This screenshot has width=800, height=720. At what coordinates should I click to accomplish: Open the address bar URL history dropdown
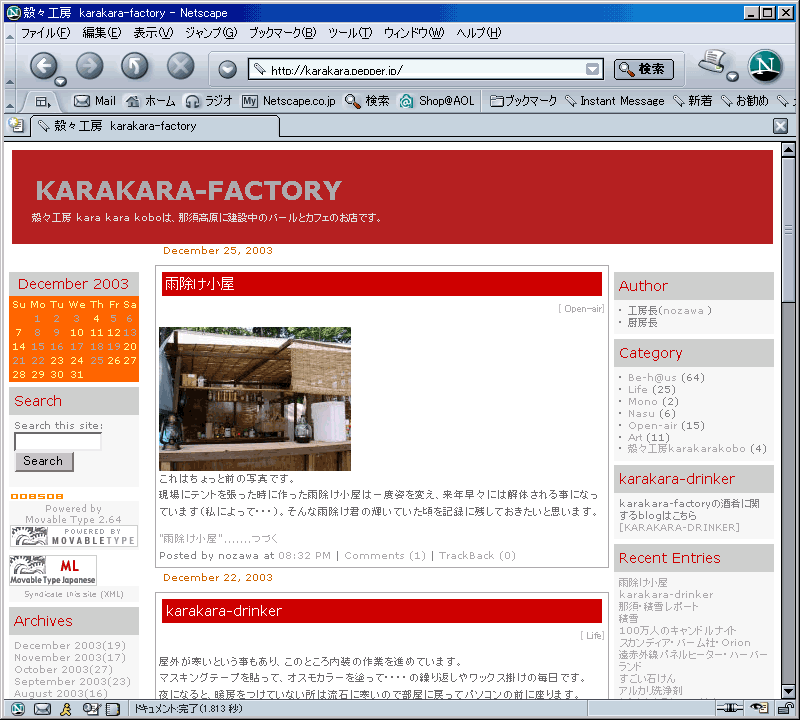592,69
